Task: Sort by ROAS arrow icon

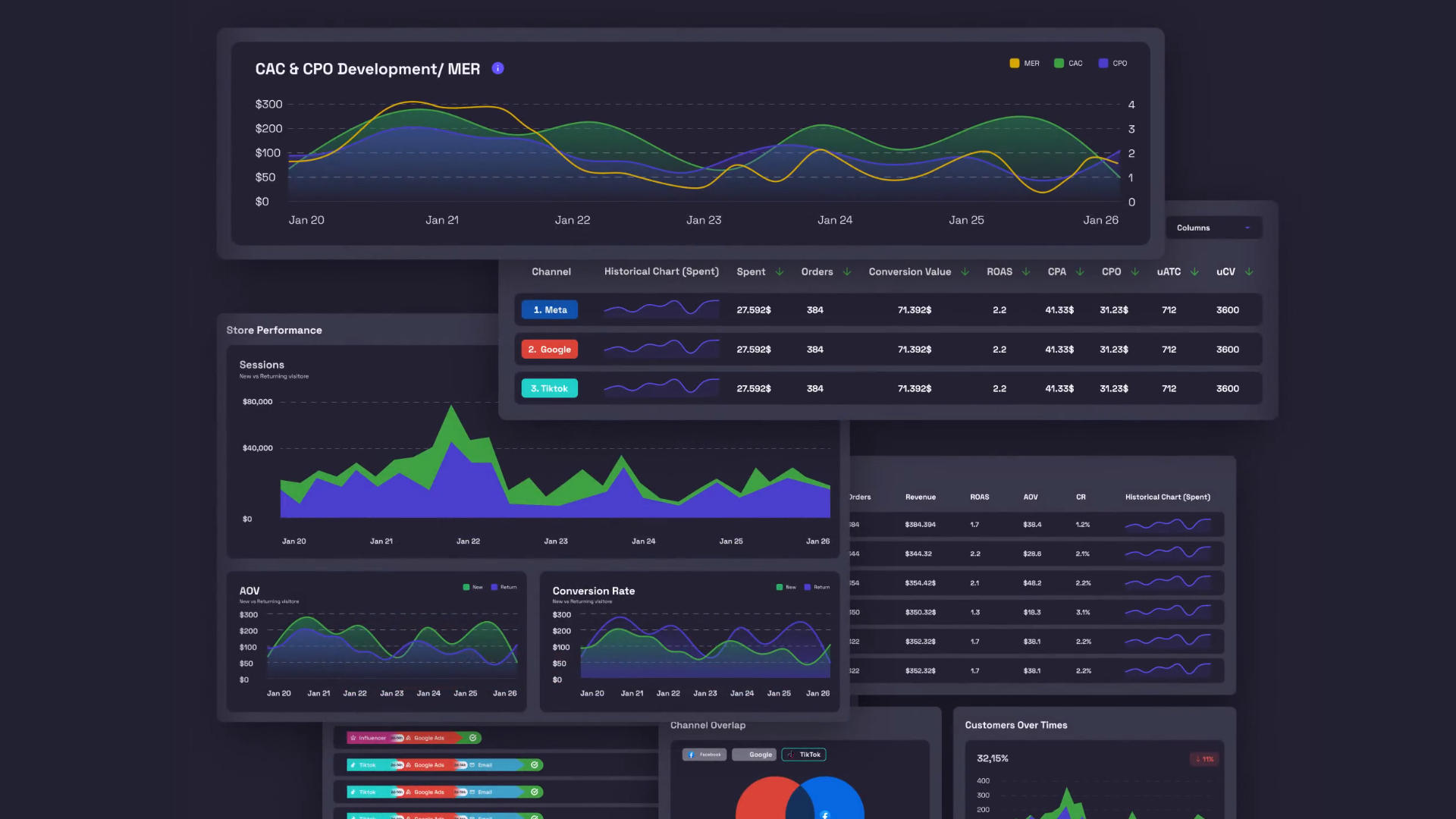Action: 1025,271
